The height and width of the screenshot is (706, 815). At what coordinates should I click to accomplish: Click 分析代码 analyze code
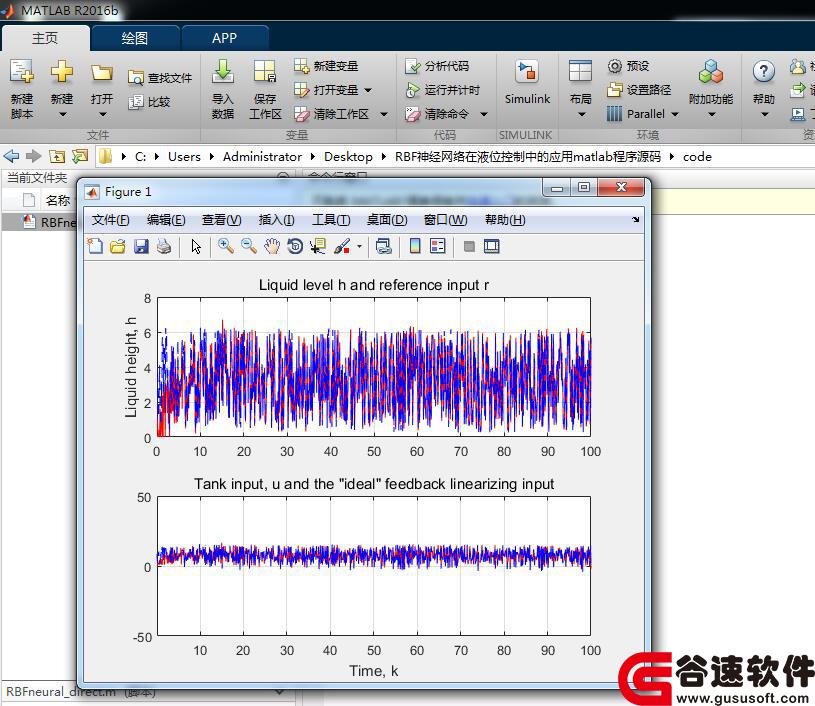[437, 66]
